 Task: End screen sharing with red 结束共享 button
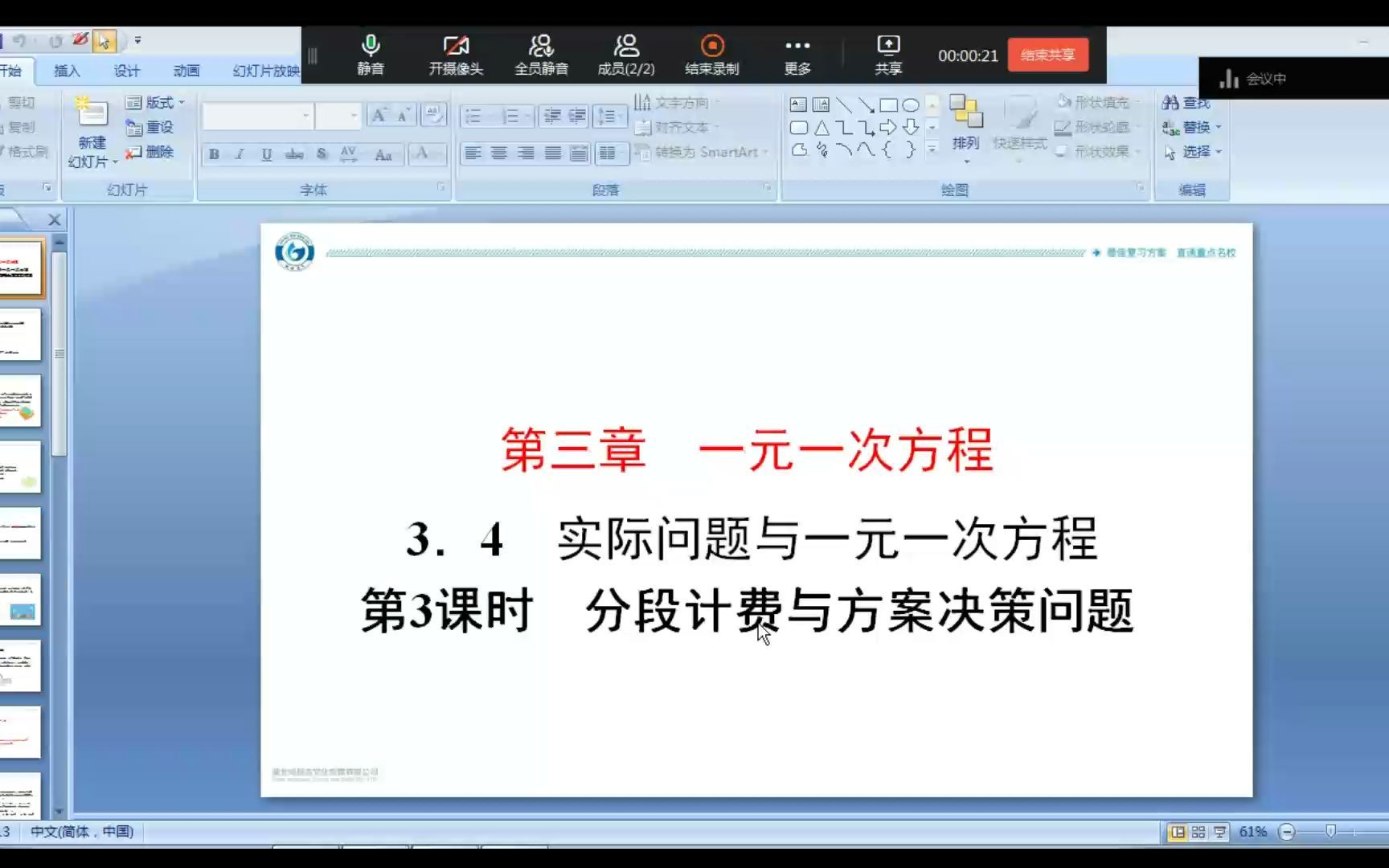point(1048,55)
